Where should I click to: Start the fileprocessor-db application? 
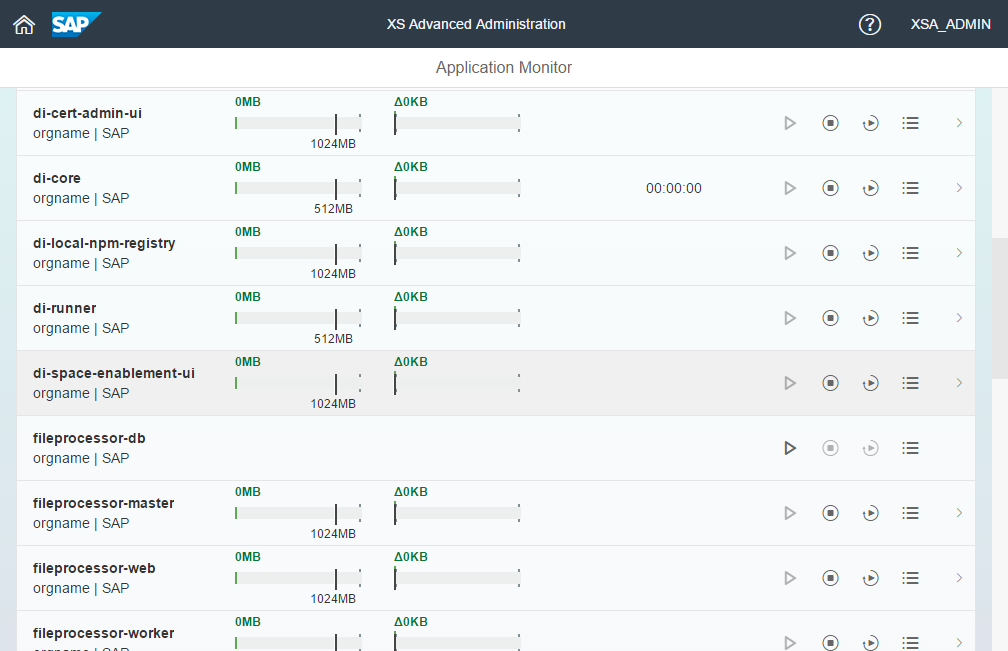click(x=790, y=448)
